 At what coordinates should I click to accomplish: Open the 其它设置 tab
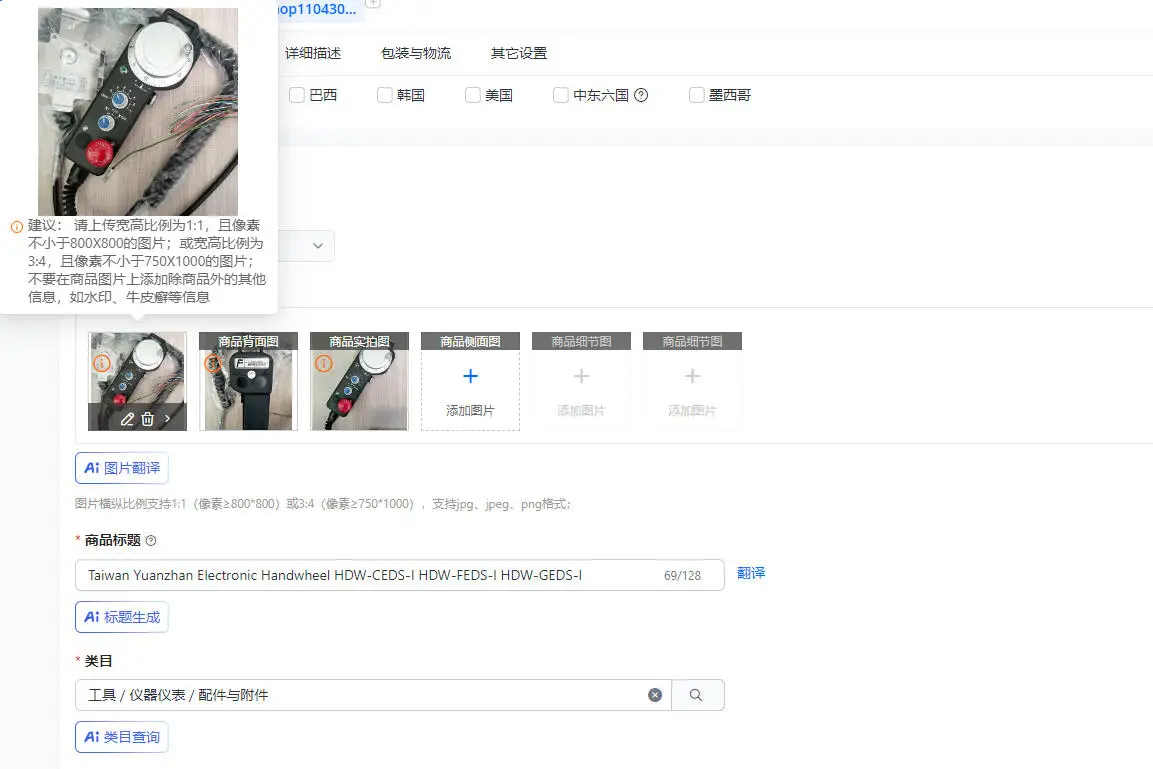[x=516, y=53]
